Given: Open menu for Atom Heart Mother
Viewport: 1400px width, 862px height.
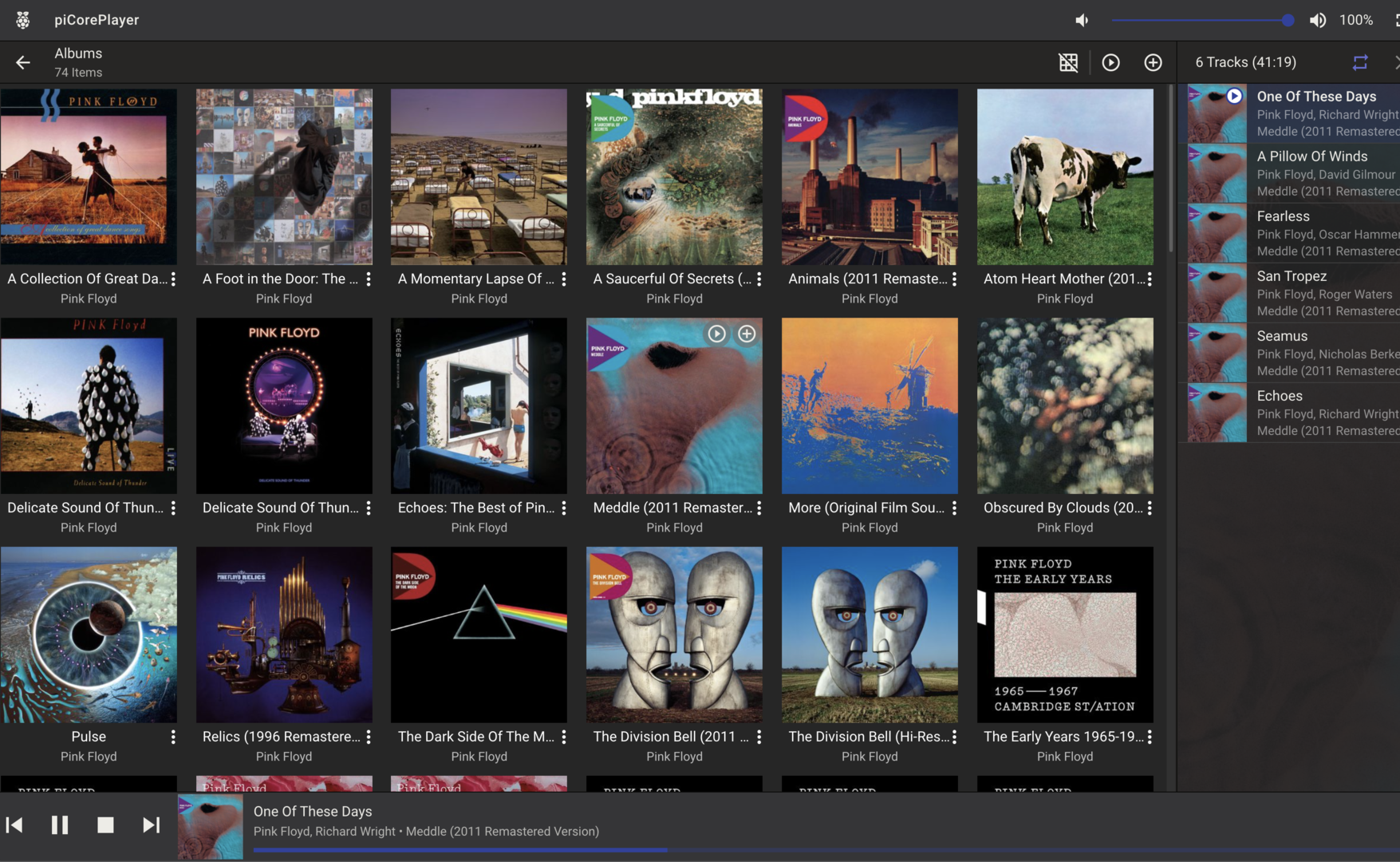Looking at the screenshot, I should click(x=1150, y=279).
